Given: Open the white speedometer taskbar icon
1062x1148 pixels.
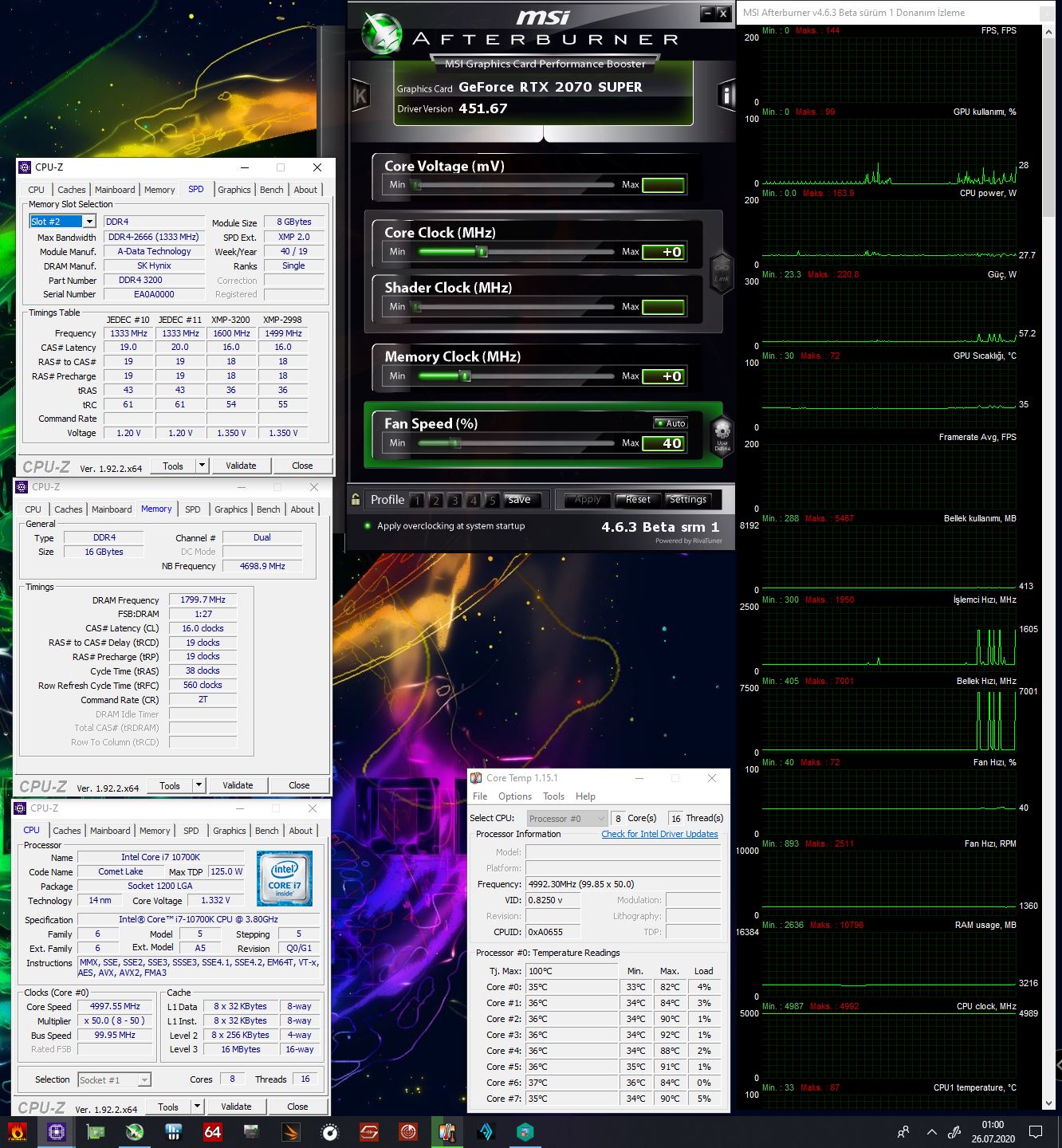Looking at the screenshot, I should click(x=329, y=1131).
